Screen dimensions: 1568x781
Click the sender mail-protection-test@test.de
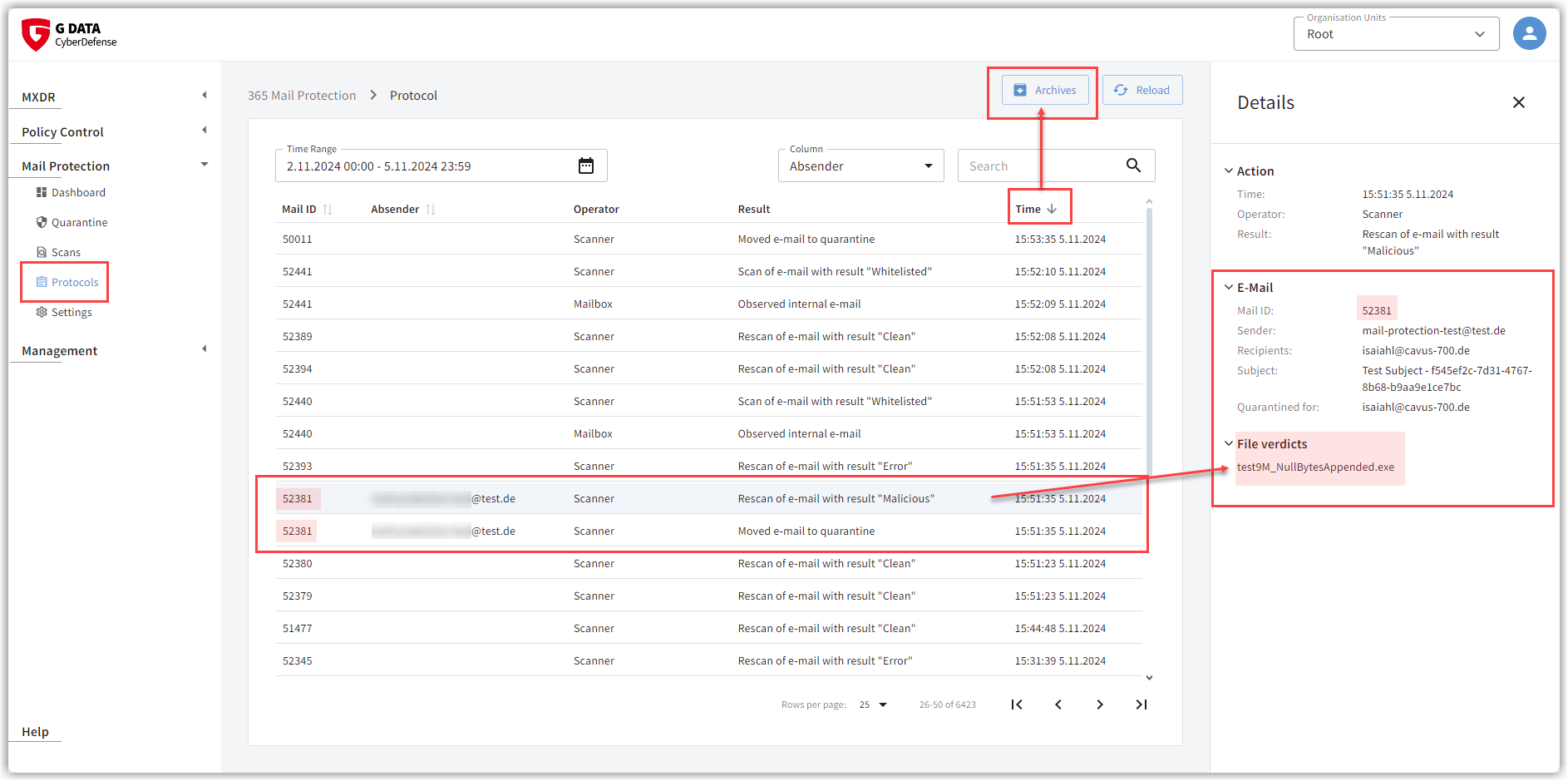click(1433, 330)
